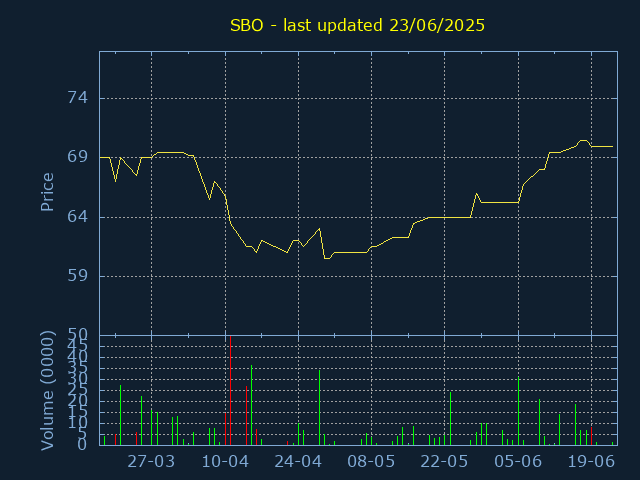Select the date label 24-04
Screen dimensions: 640x480
pyautogui.click(x=298, y=462)
